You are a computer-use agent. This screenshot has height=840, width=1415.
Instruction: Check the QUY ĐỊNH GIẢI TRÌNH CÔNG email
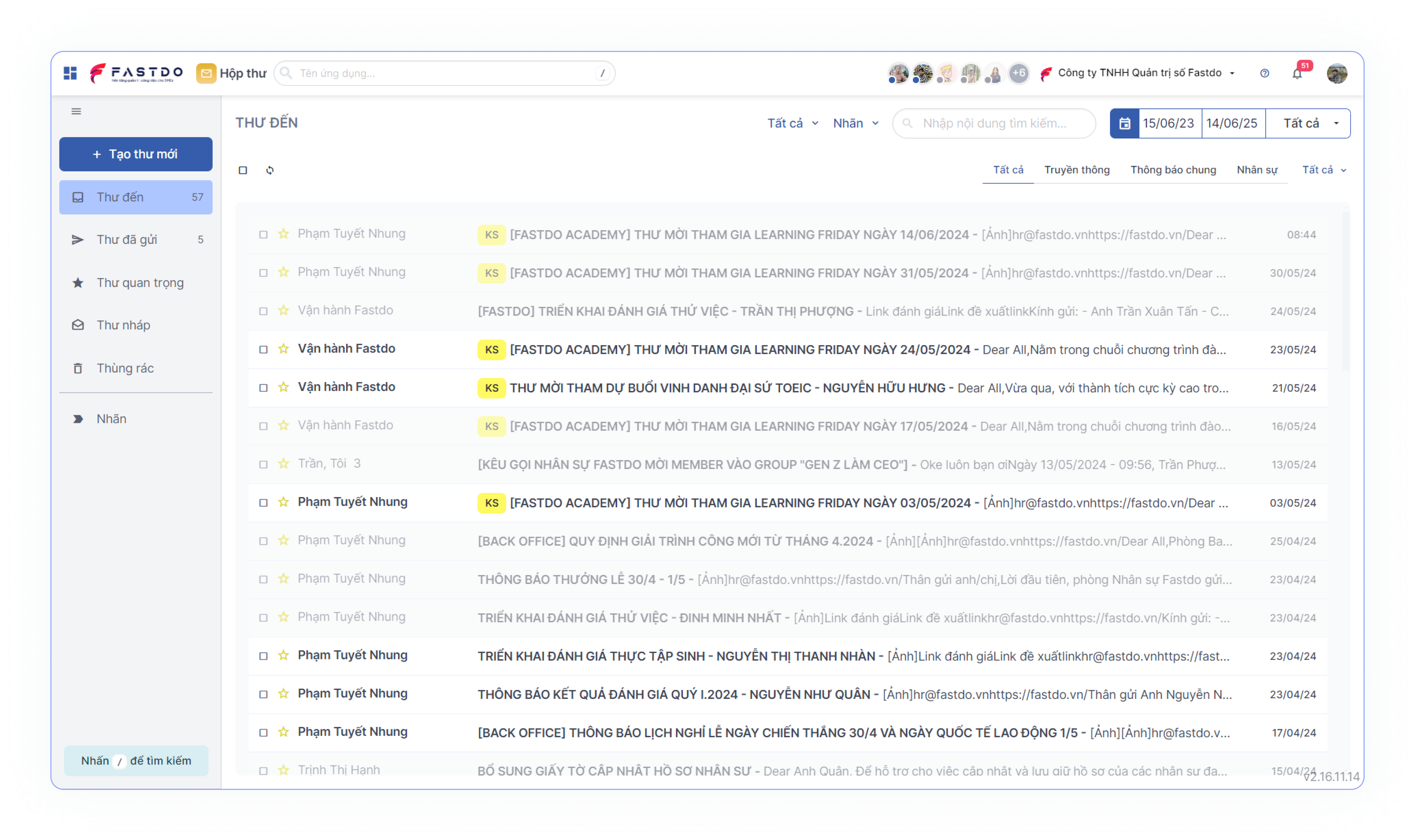click(263, 541)
